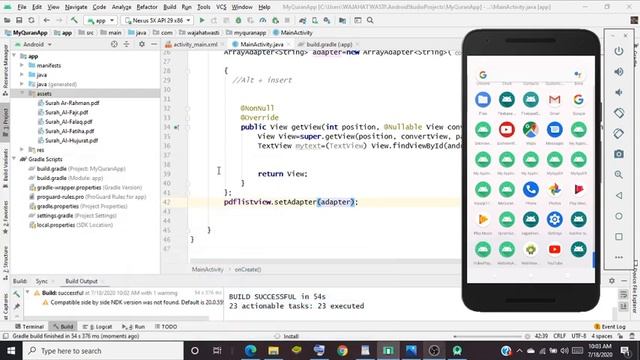Expand the manifests folder

coord(22,65)
